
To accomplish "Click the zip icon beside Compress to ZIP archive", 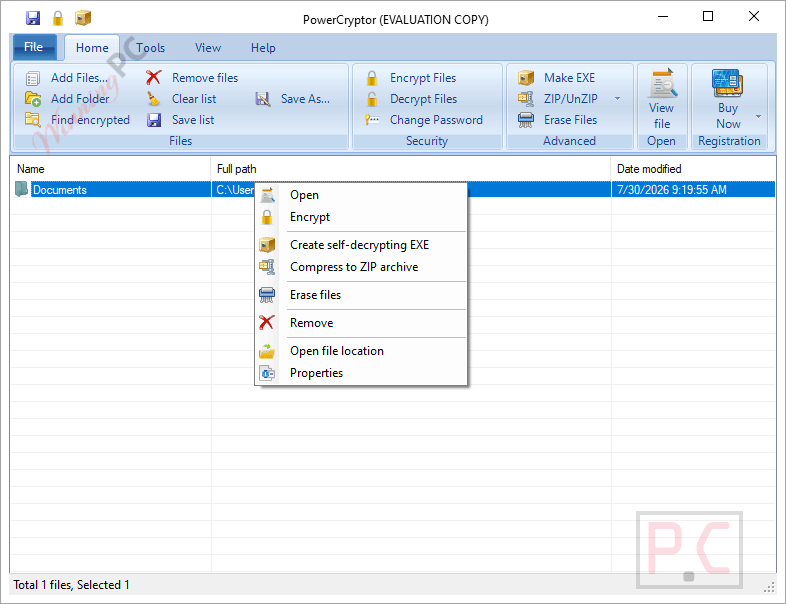I will tap(267, 267).
